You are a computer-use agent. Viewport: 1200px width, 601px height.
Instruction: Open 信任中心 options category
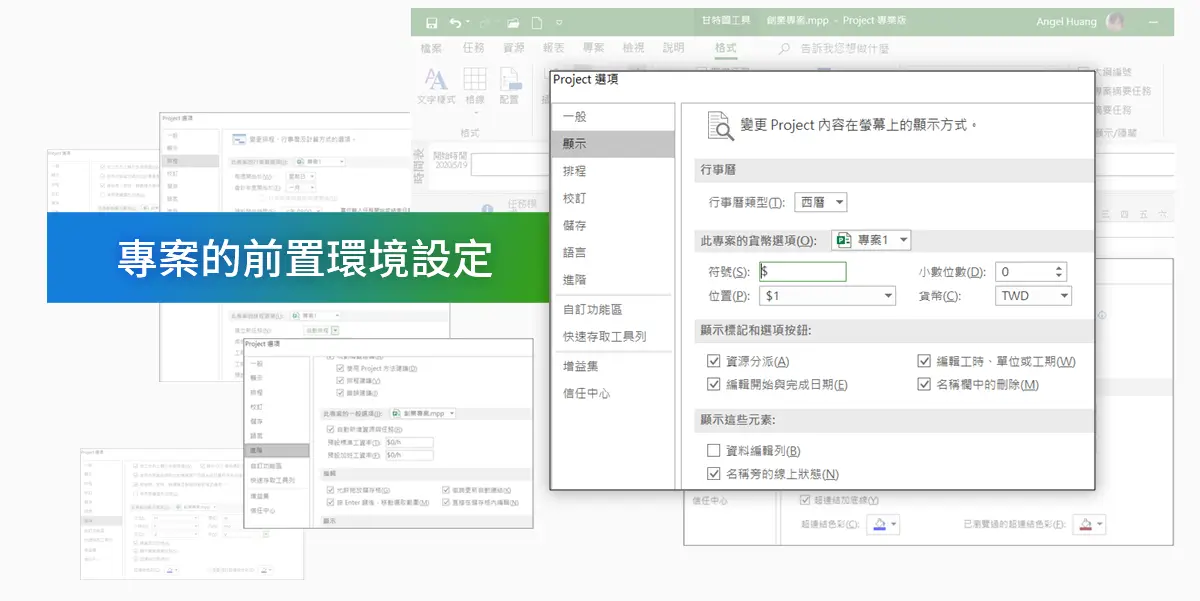tap(586, 393)
